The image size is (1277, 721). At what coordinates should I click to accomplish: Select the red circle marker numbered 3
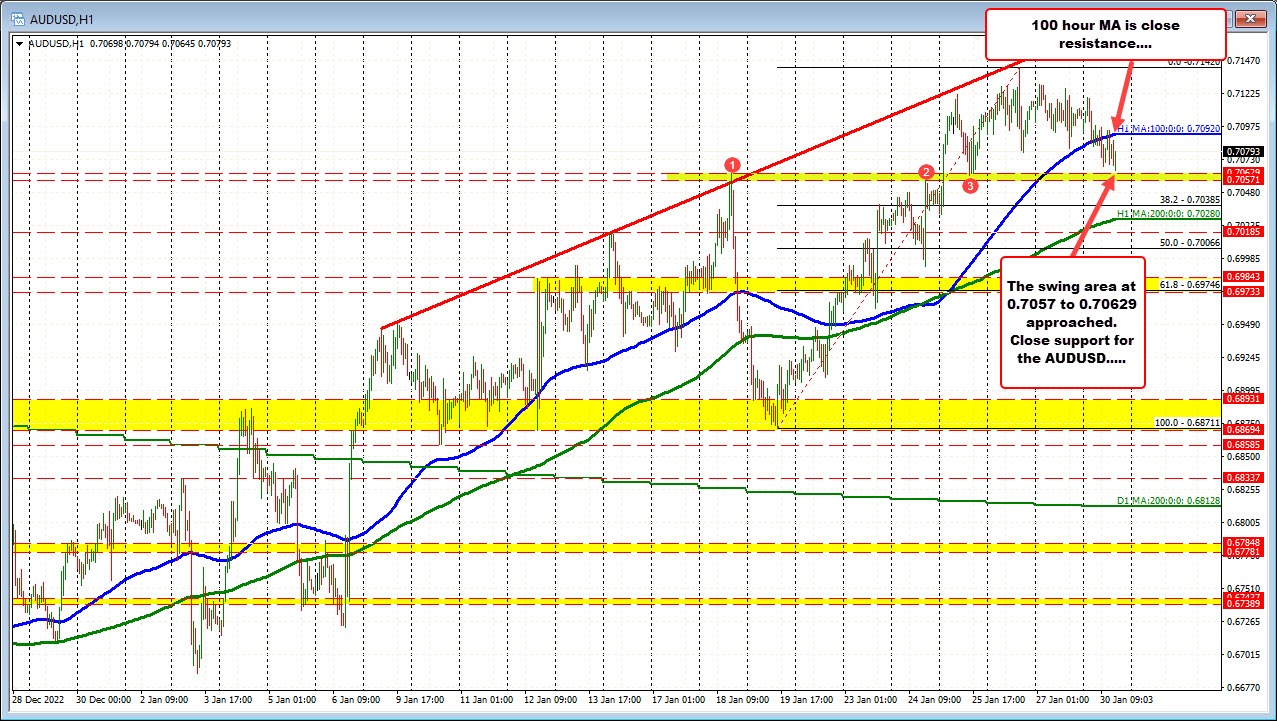point(970,185)
